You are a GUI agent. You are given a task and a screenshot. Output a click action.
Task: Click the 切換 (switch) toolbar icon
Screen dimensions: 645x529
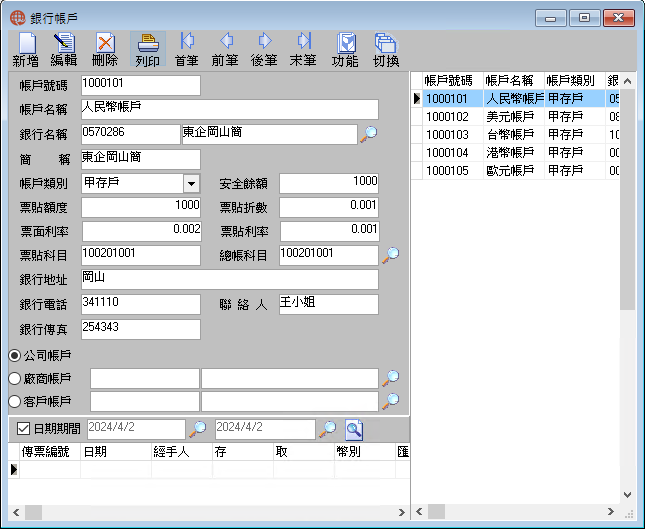click(386, 49)
